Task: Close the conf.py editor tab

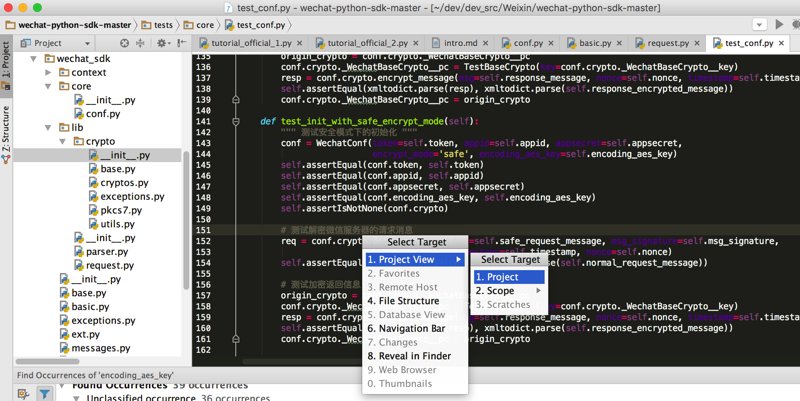Action: click(551, 43)
